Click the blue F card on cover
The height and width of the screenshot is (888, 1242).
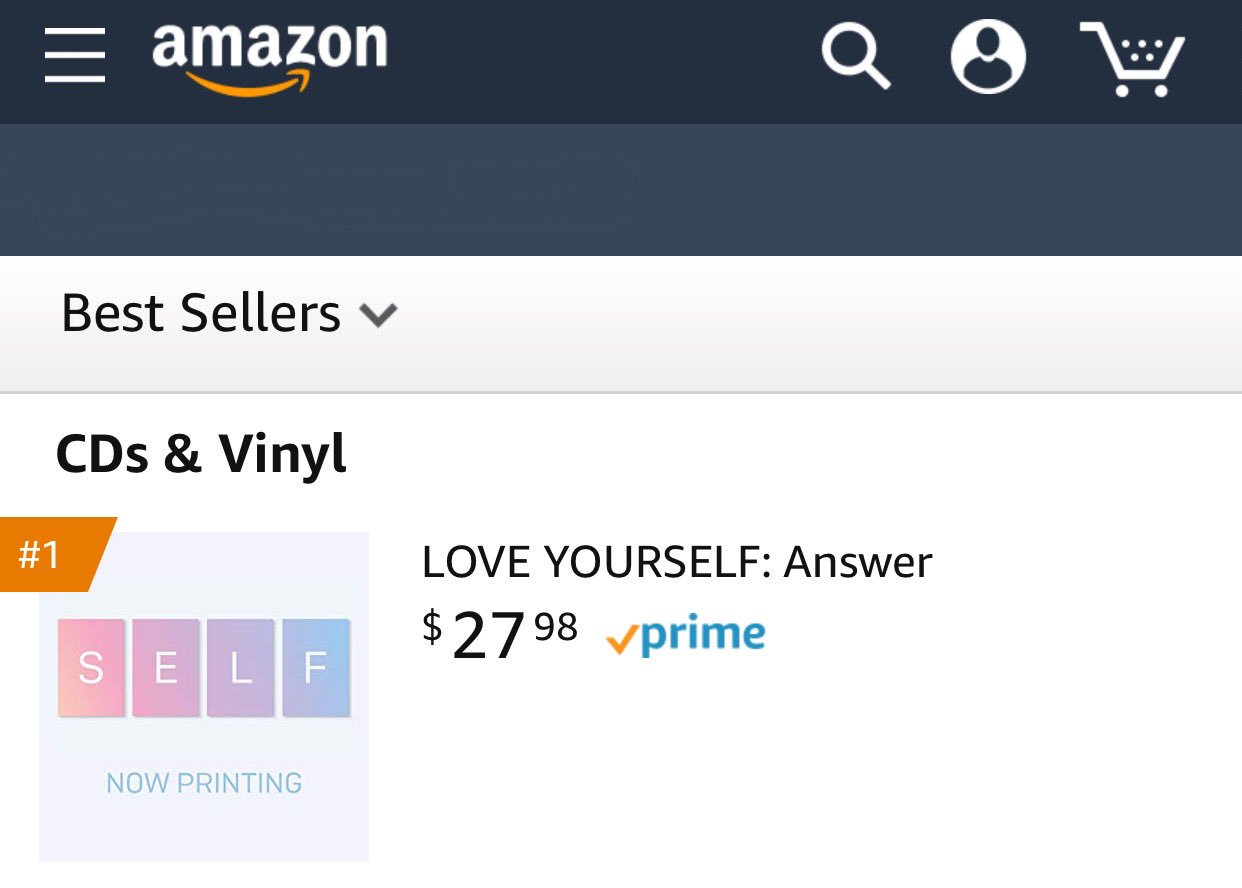pos(316,668)
